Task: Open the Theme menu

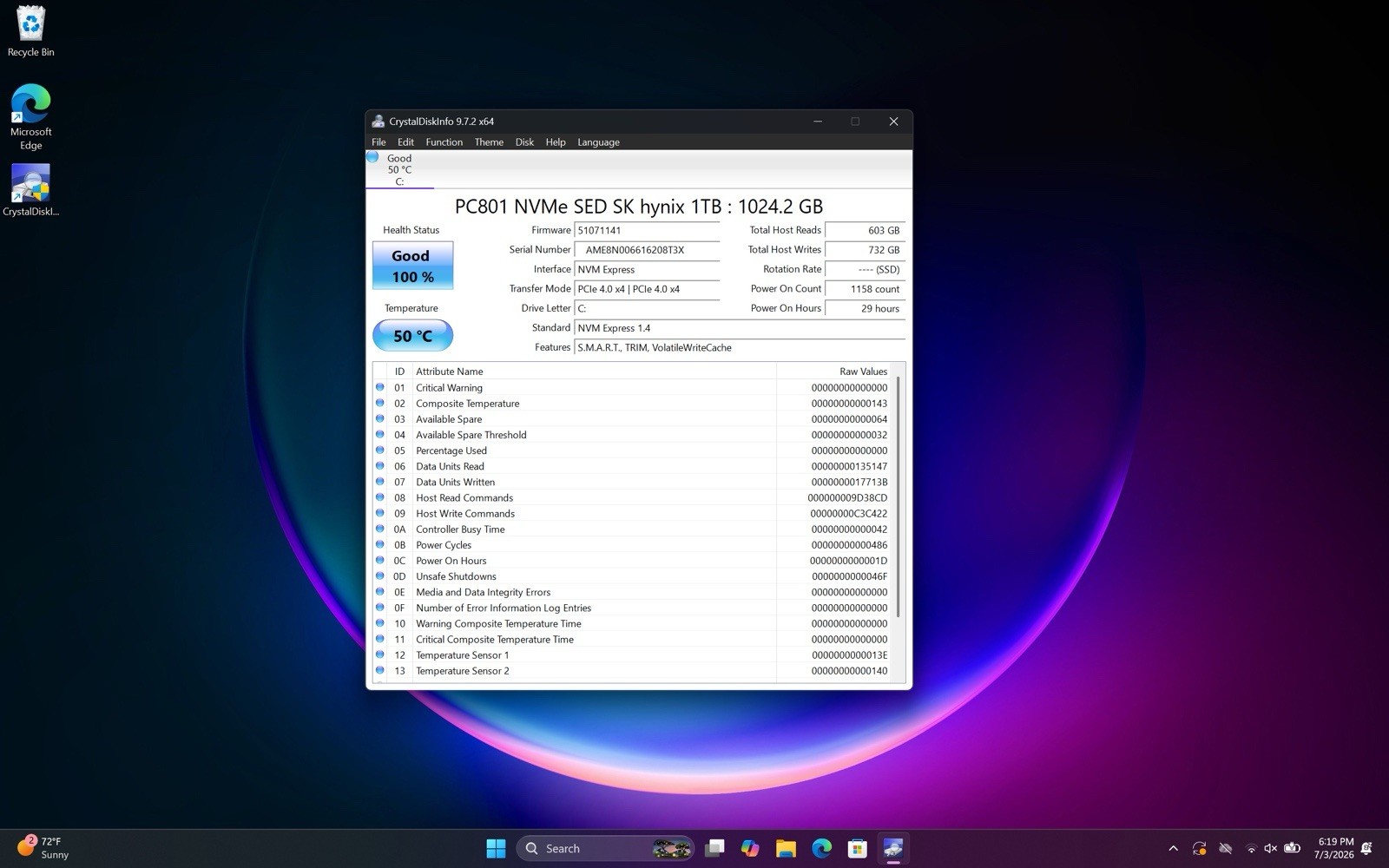Action: click(x=489, y=142)
